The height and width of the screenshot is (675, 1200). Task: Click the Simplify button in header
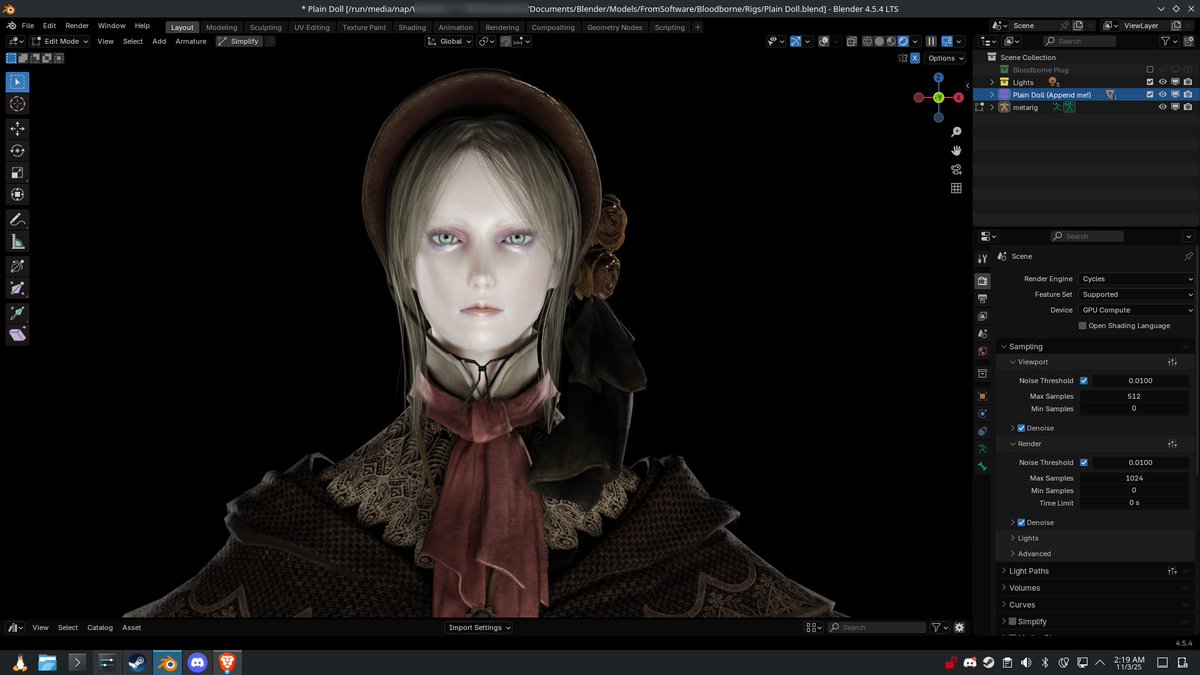pos(239,42)
